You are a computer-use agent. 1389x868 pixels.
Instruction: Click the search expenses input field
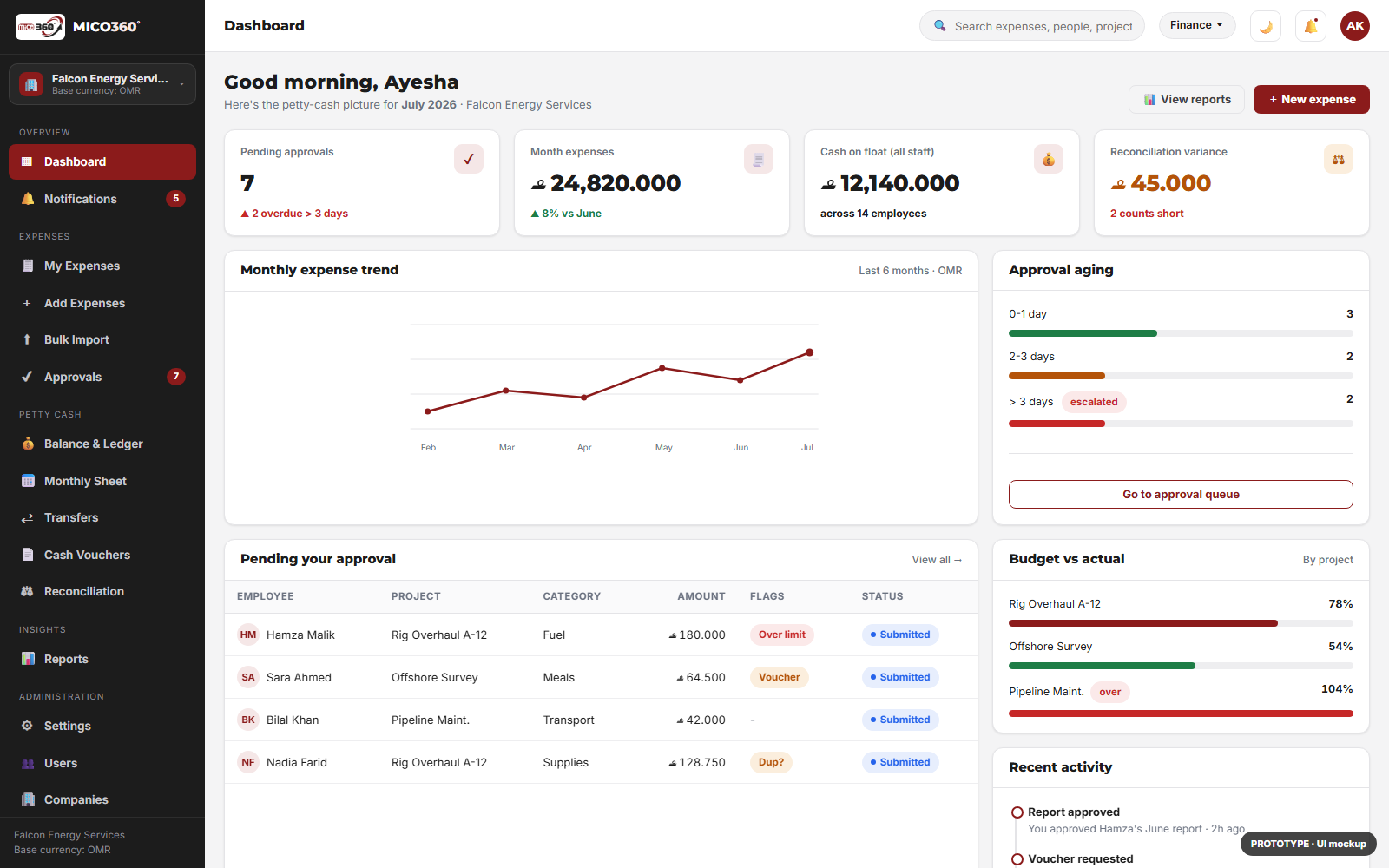click(x=1032, y=26)
